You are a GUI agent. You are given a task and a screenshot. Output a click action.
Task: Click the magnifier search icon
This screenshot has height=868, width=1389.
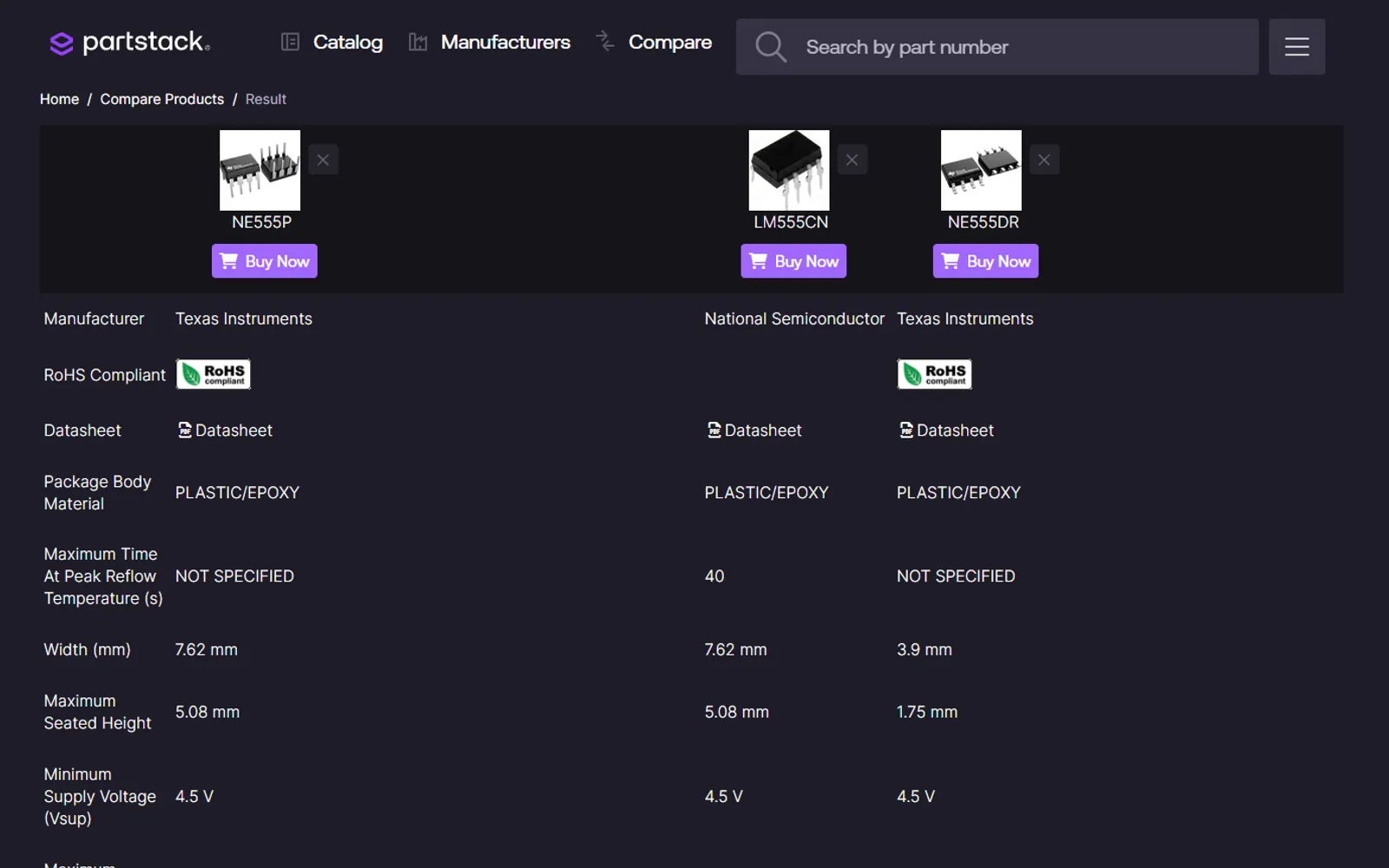click(770, 47)
